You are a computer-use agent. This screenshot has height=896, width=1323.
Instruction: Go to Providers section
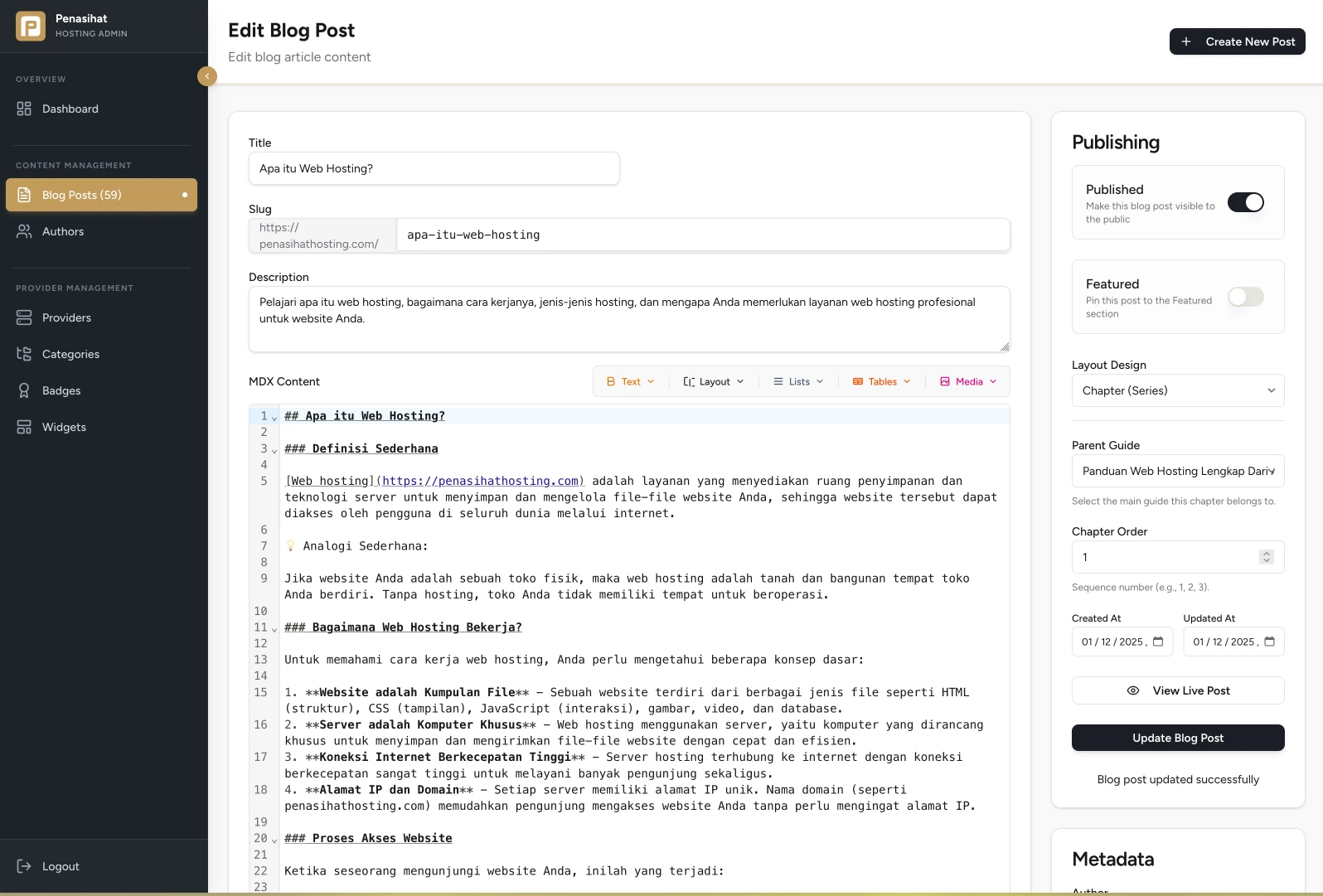click(101, 317)
